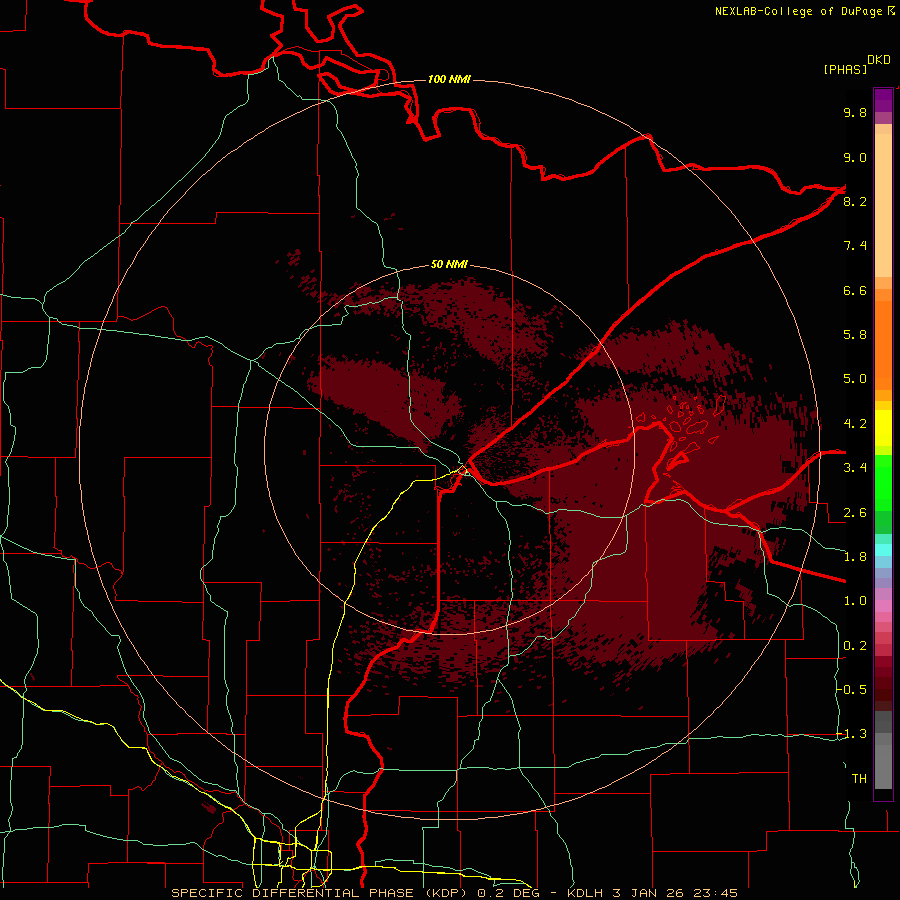Click the TH threshold label on the scale
This screenshot has height=900, width=900.
point(859,779)
